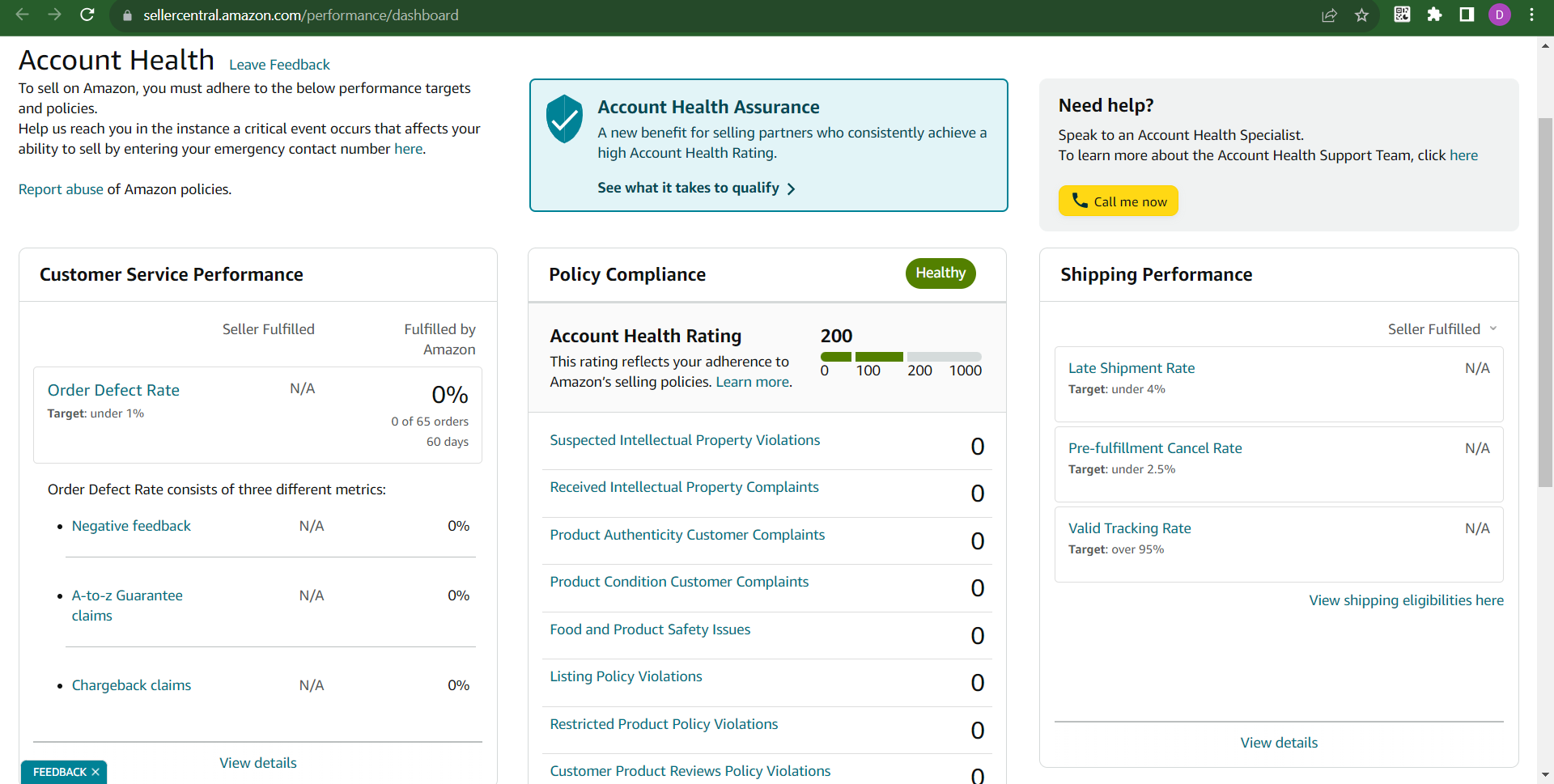
Task: Click the share page icon in address bar
Action: tap(1329, 15)
